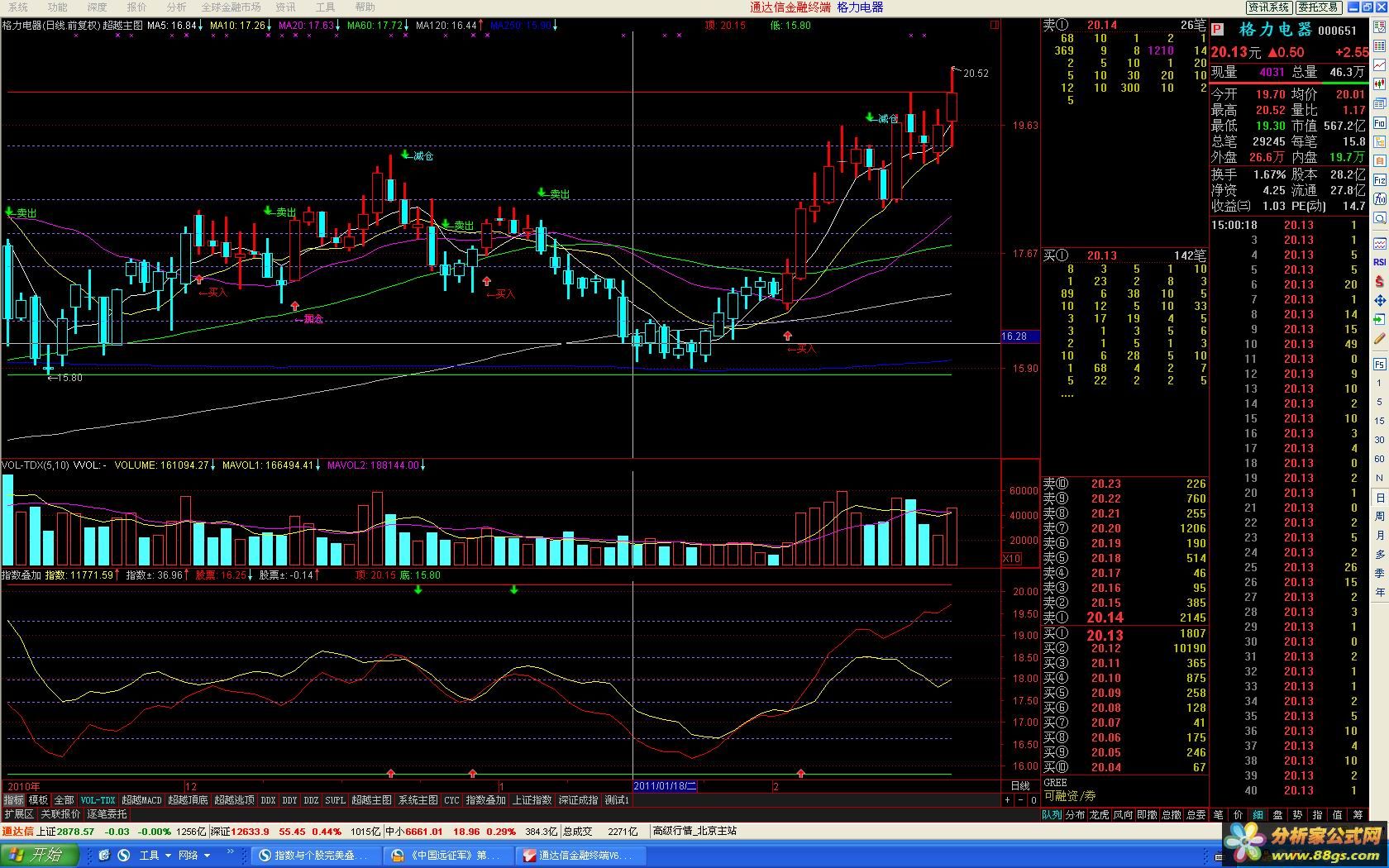The width and height of the screenshot is (1389, 868).
Task: Click the F5 chart switch sidebar icon
Action: (1379, 364)
